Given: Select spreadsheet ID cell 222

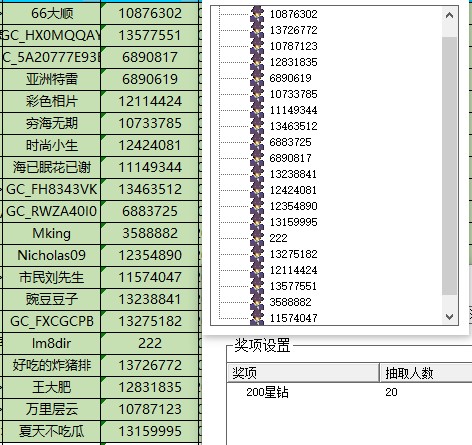Looking at the screenshot, I should (150, 343).
